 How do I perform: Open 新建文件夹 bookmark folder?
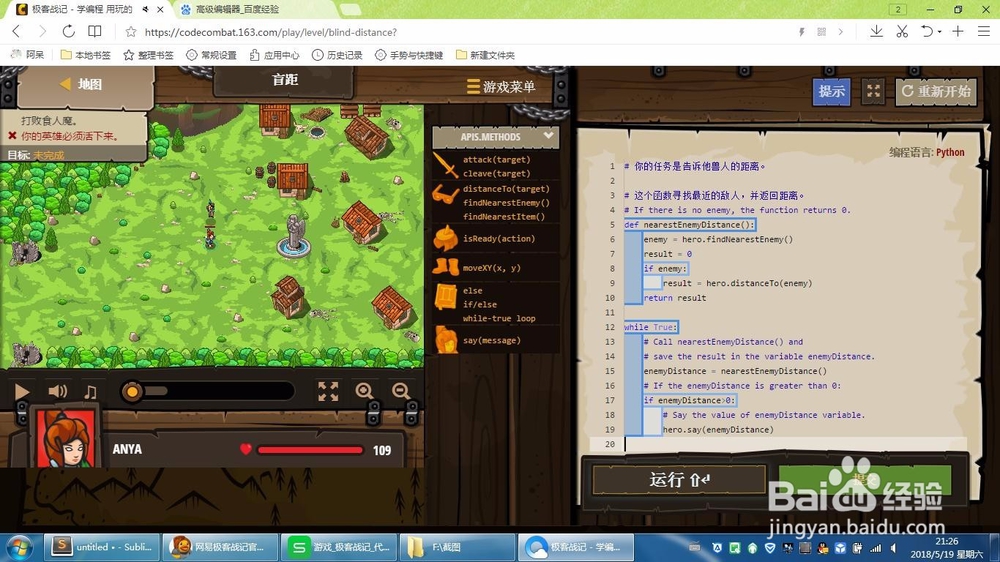pos(485,55)
